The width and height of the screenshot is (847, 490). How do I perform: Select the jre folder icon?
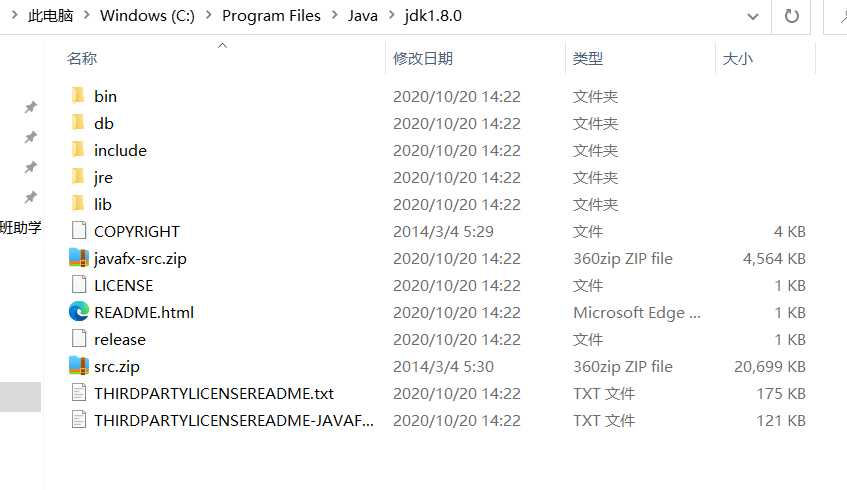[78, 176]
